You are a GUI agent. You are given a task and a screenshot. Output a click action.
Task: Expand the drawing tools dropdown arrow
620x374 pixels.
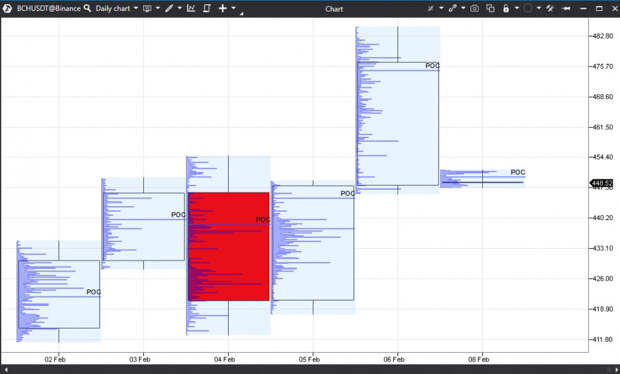click(x=180, y=8)
